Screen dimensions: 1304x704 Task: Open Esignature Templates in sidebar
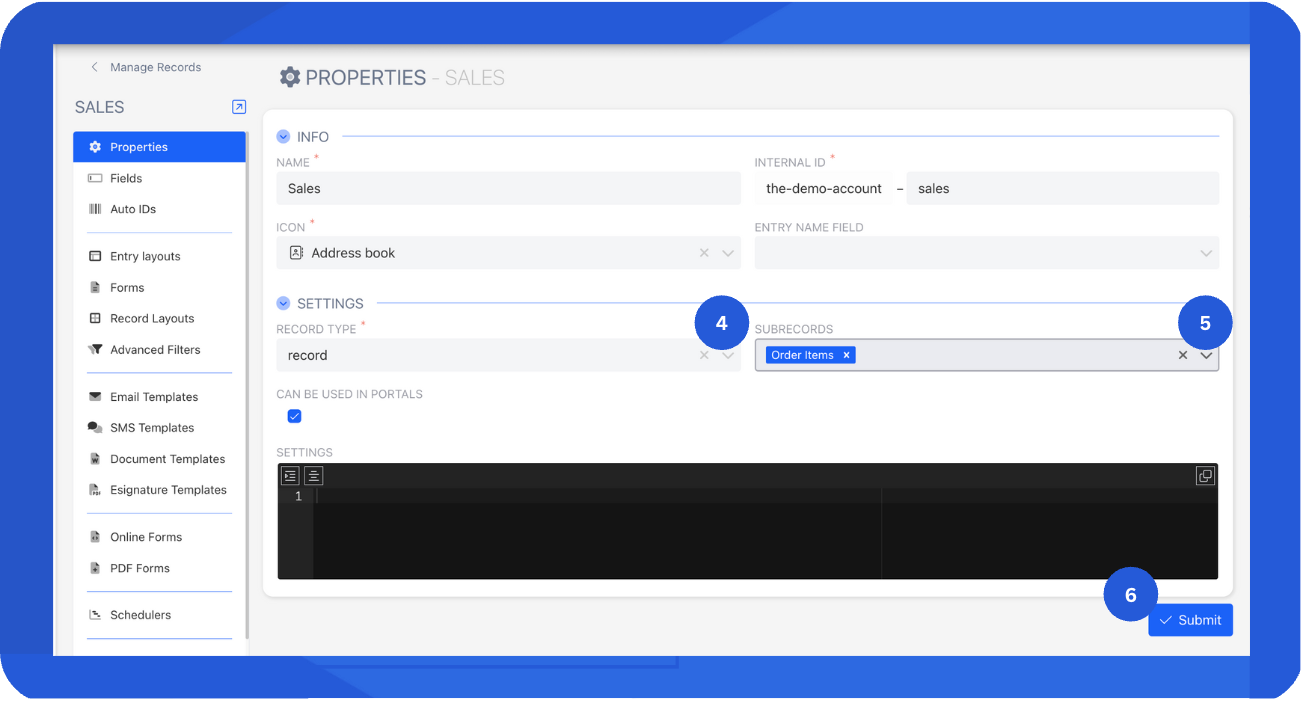click(x=159, y=490)
